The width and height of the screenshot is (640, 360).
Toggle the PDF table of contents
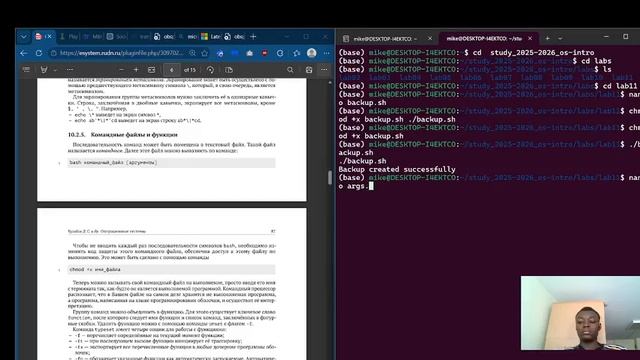click(27, 70)
